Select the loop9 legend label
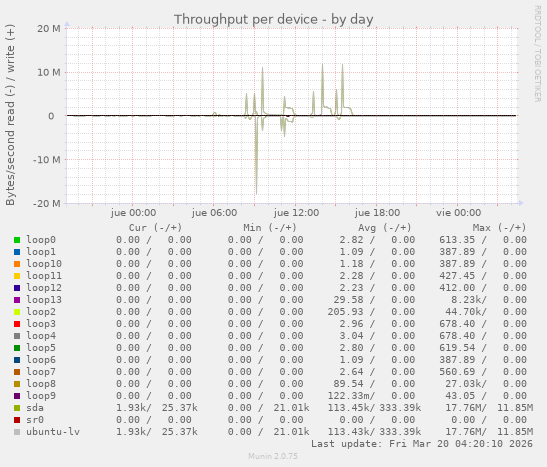 (41, 396)
